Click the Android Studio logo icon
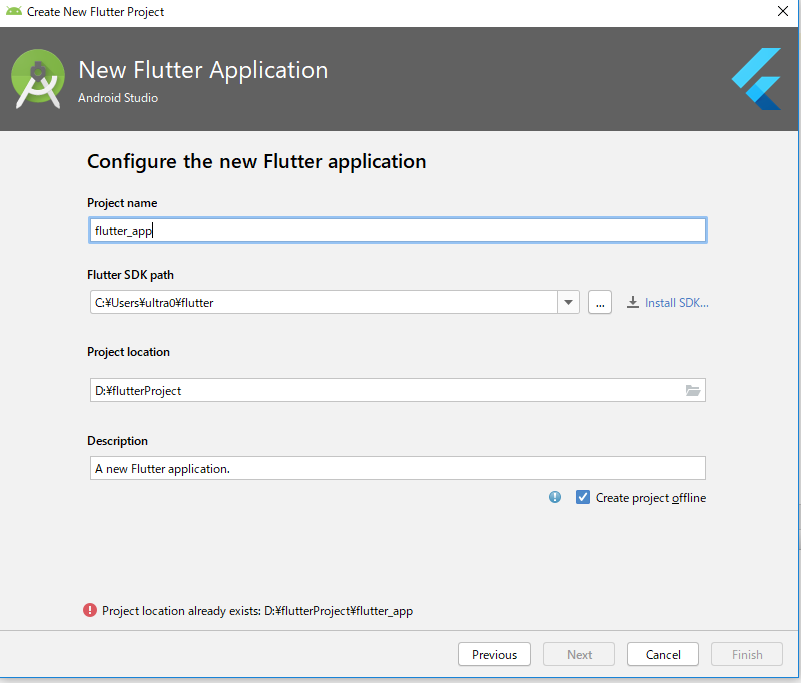 pos(38,79)
